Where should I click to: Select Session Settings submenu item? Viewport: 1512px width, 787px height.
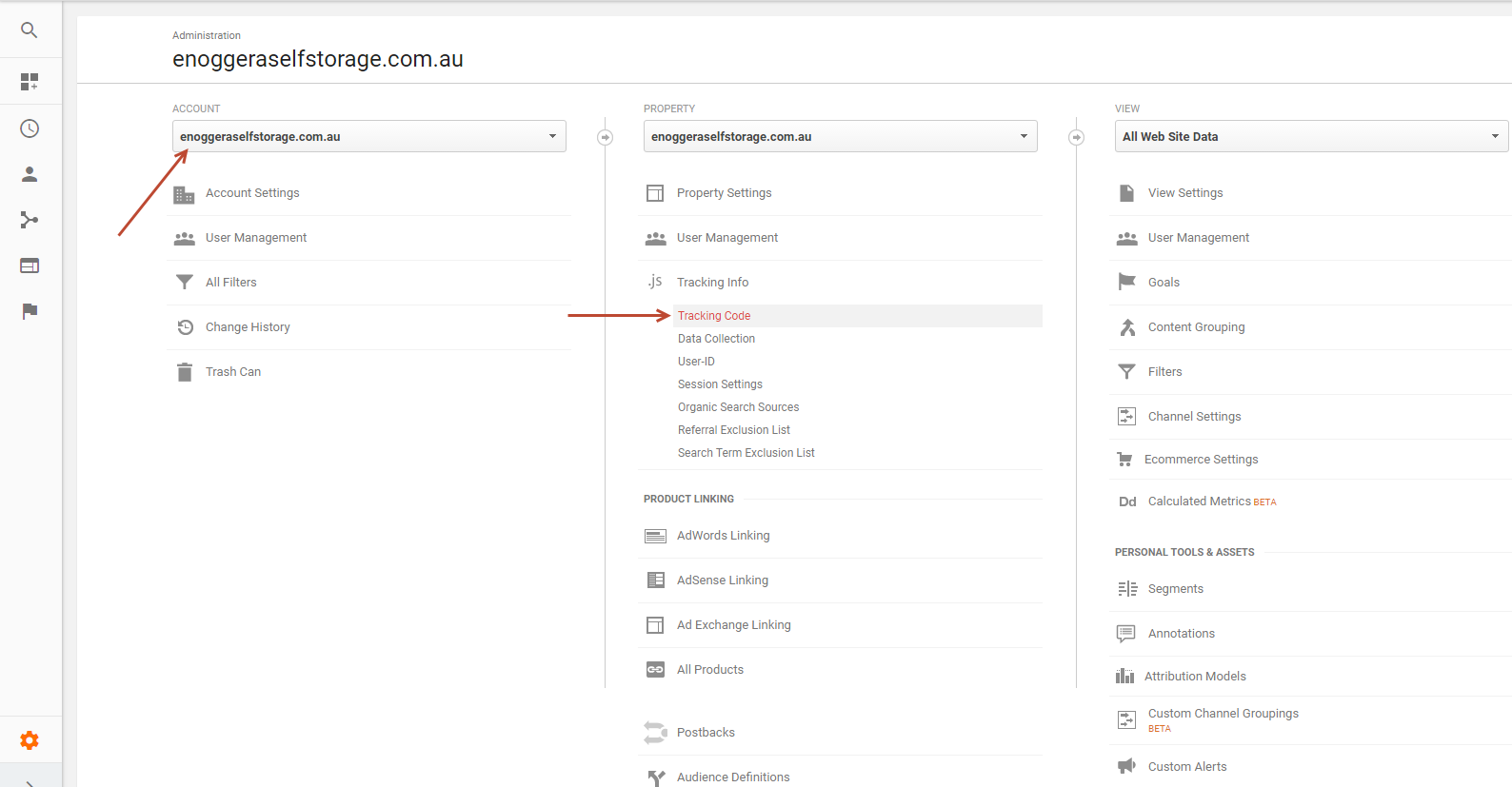(x=720, y=384)
